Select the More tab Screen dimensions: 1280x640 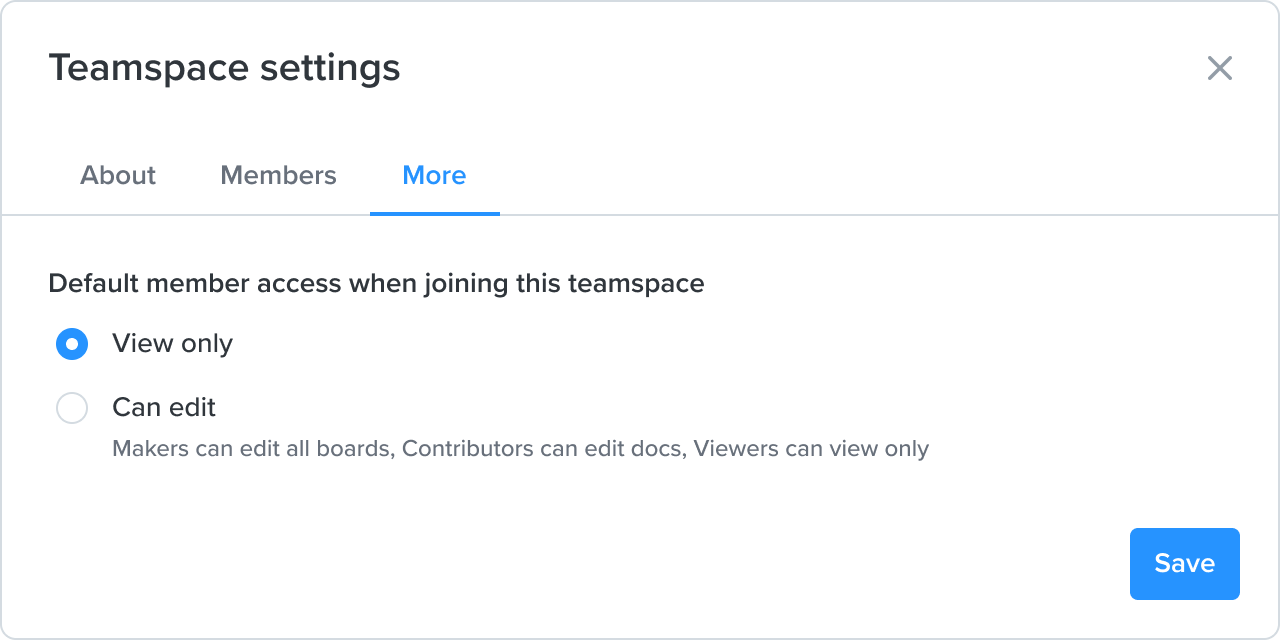(x=434, y=175)
